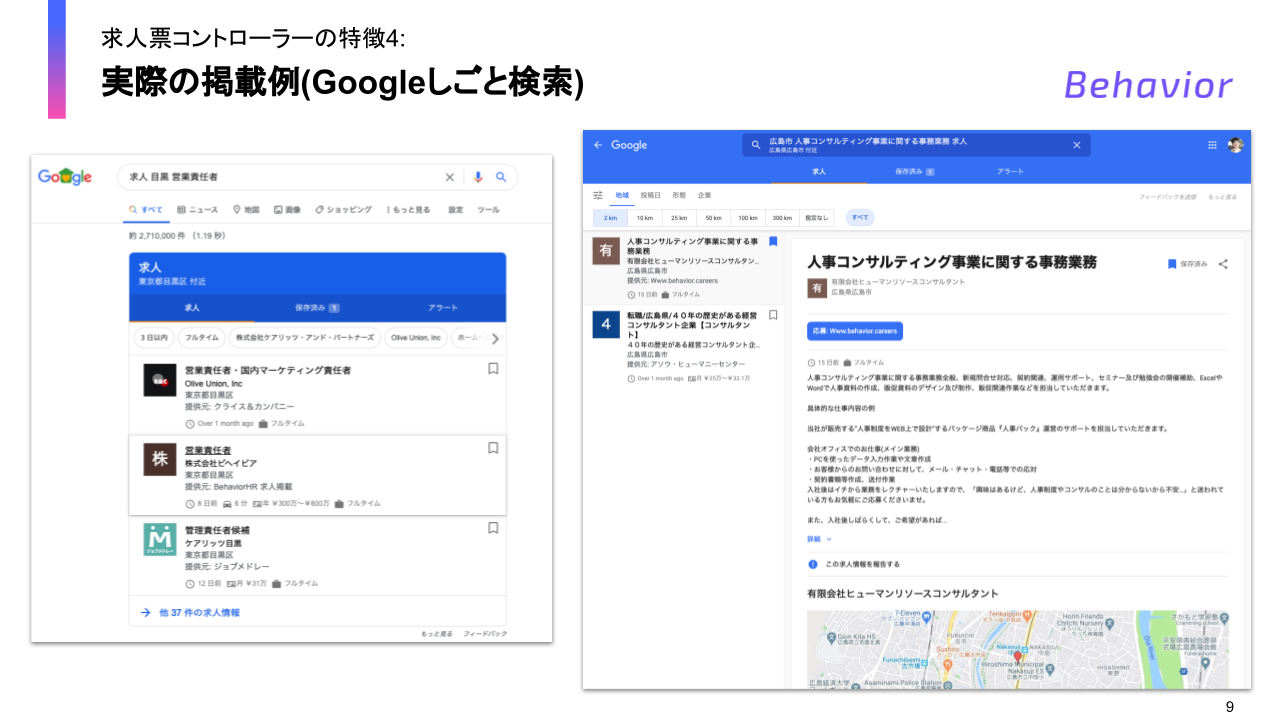
Task: Select the 10 km distance option
Action: [x=645, y=217]
